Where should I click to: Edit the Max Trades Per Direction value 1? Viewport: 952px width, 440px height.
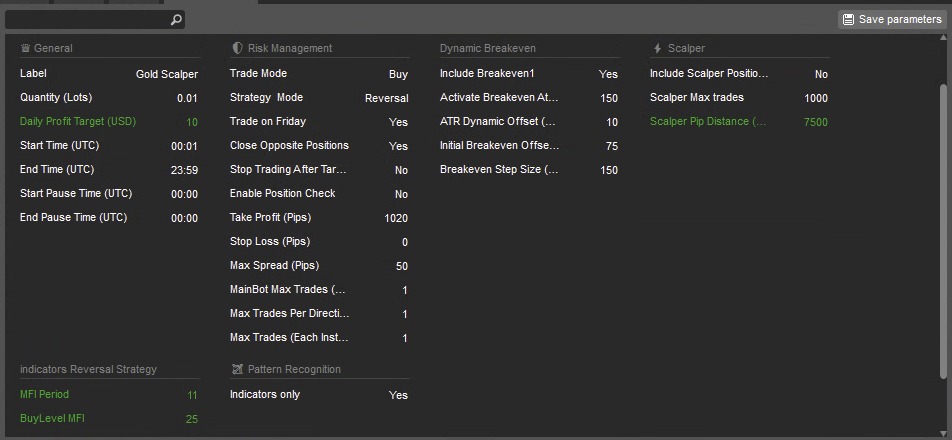(x=405, y=314)
